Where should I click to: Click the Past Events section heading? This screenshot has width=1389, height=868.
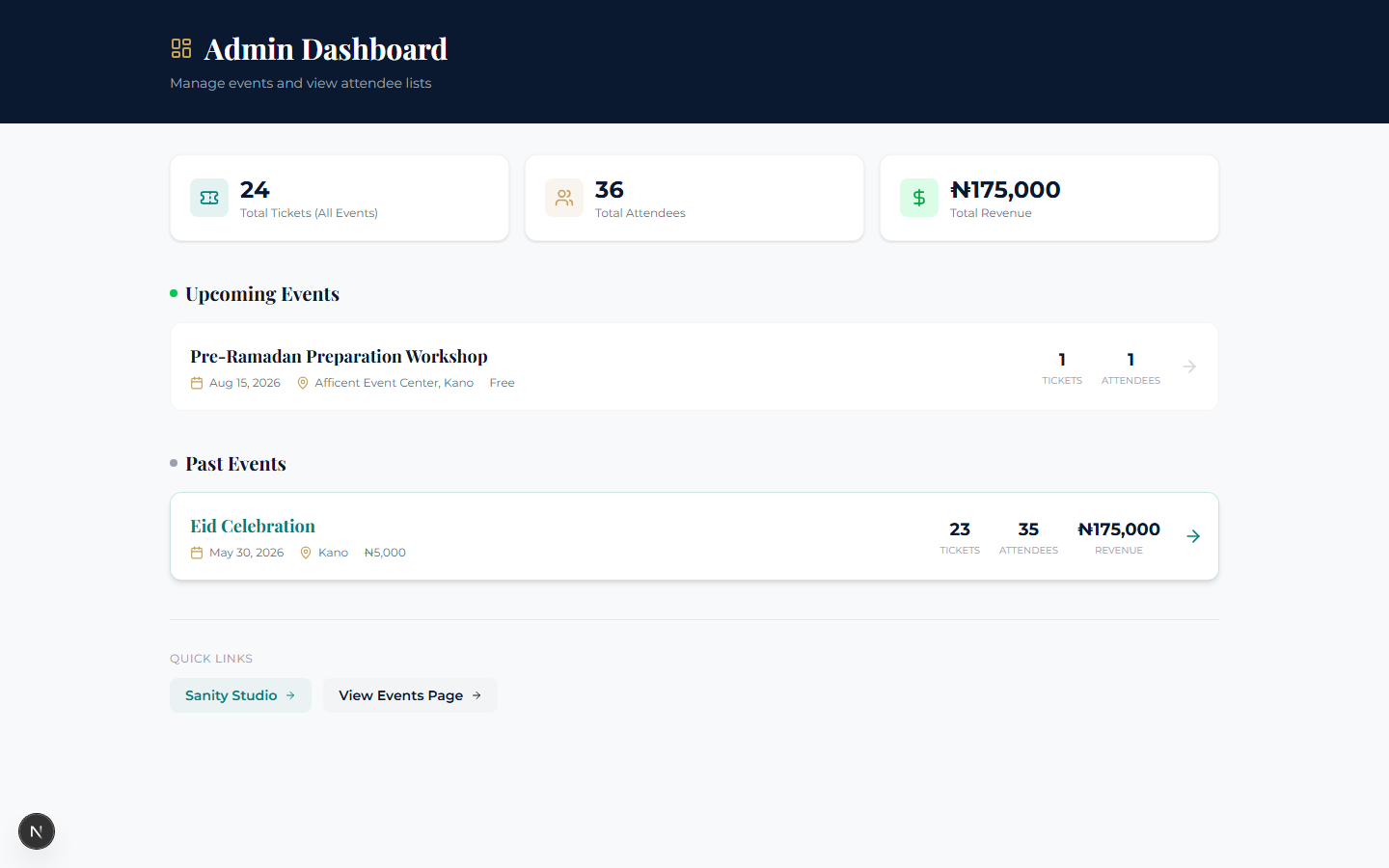pyautogui.click(x=235, y=463)
